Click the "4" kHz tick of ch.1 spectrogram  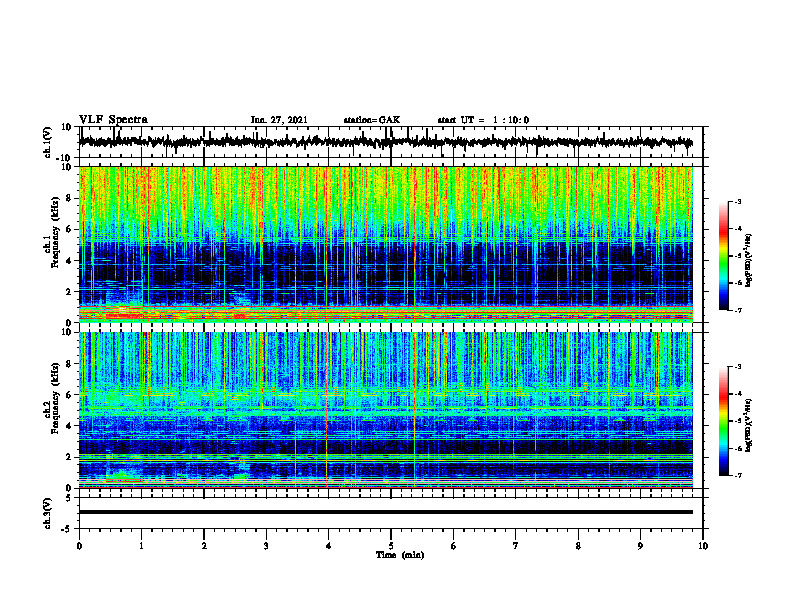click(70, 261)
